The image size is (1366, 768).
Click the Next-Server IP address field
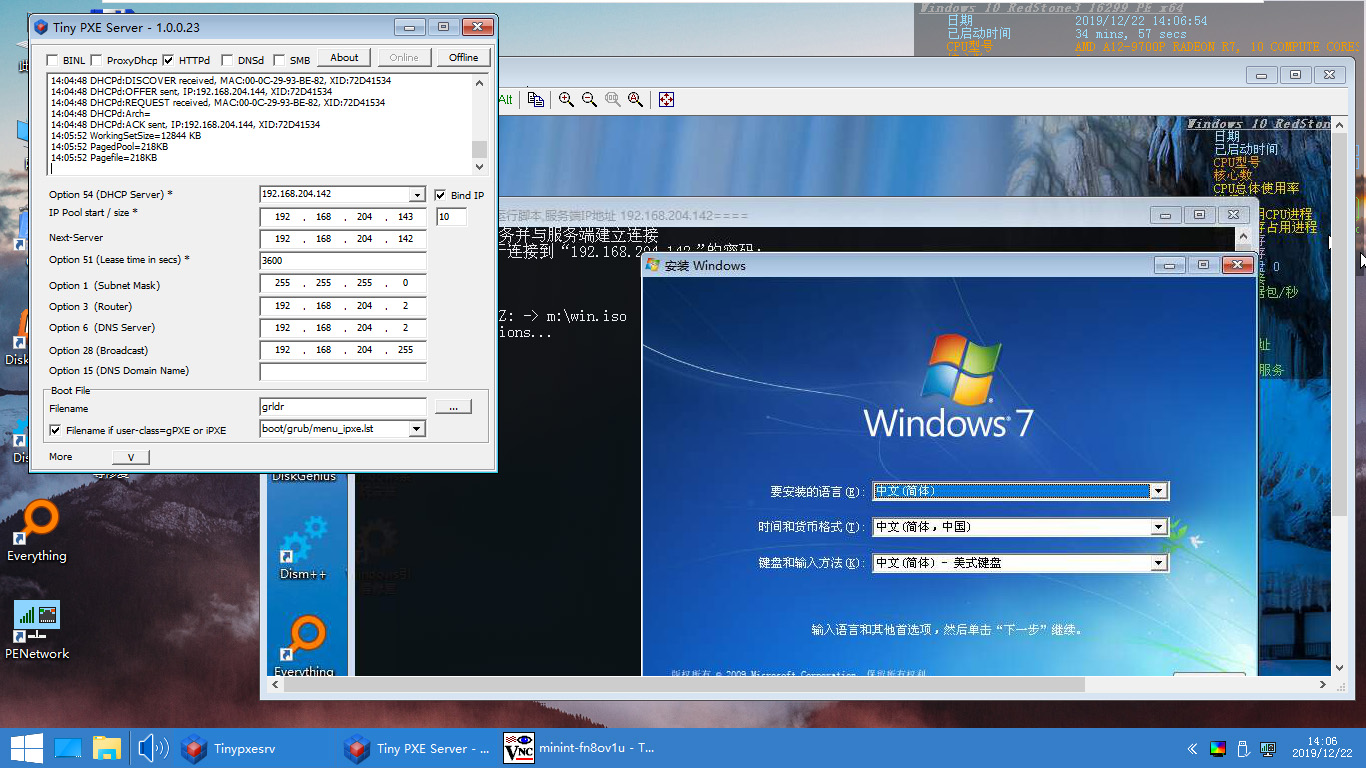point(343,239)
